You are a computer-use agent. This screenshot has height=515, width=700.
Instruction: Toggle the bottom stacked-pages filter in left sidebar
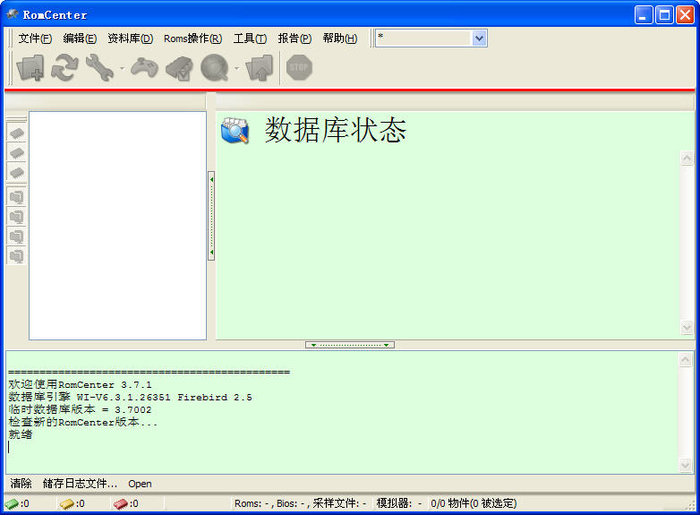pos(16,255)
